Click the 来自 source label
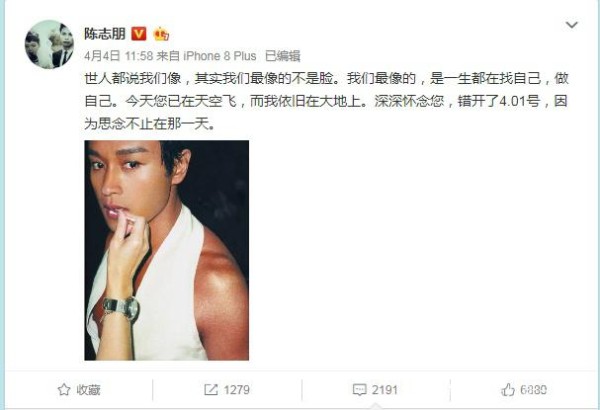The height and width of the screenshot is (410, 600). (x=168, y=56)
